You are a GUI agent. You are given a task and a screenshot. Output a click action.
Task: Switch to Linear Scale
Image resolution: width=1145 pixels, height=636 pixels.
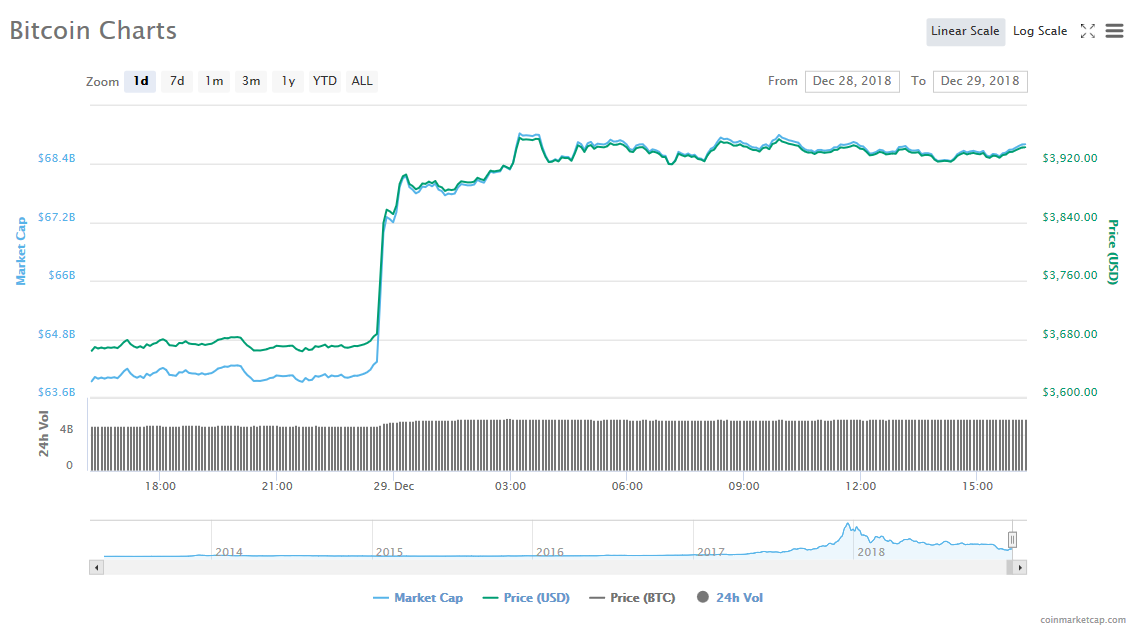pyautogui.click(x=965, y=31)
